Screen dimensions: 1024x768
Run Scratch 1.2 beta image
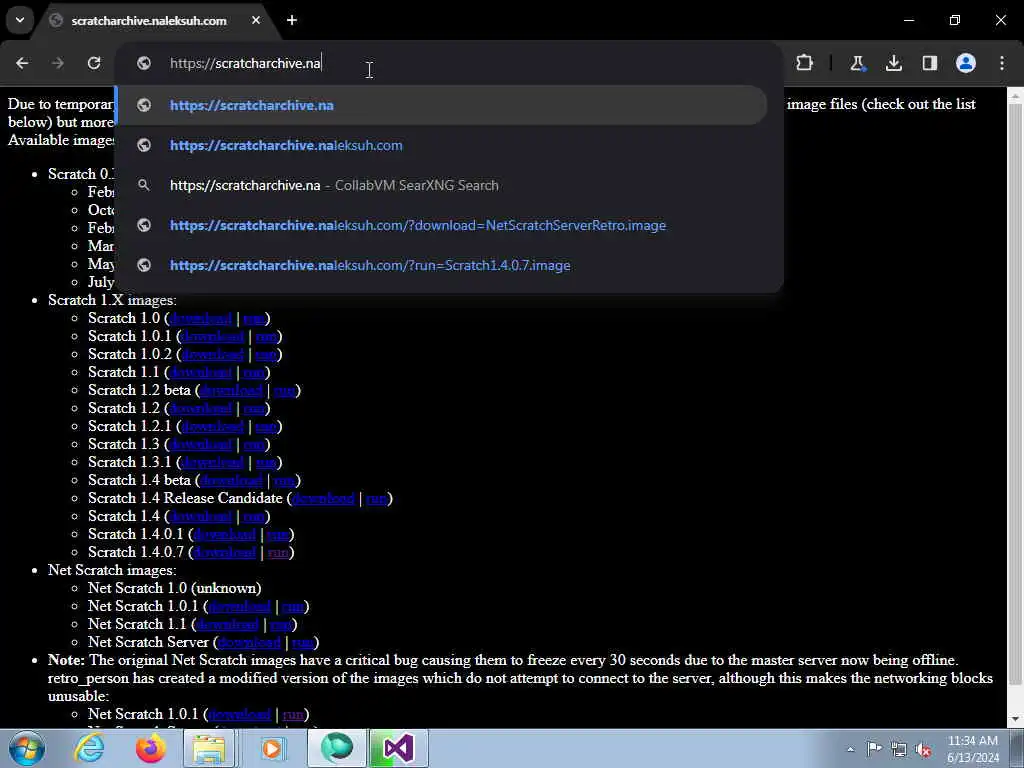[284, 391]
